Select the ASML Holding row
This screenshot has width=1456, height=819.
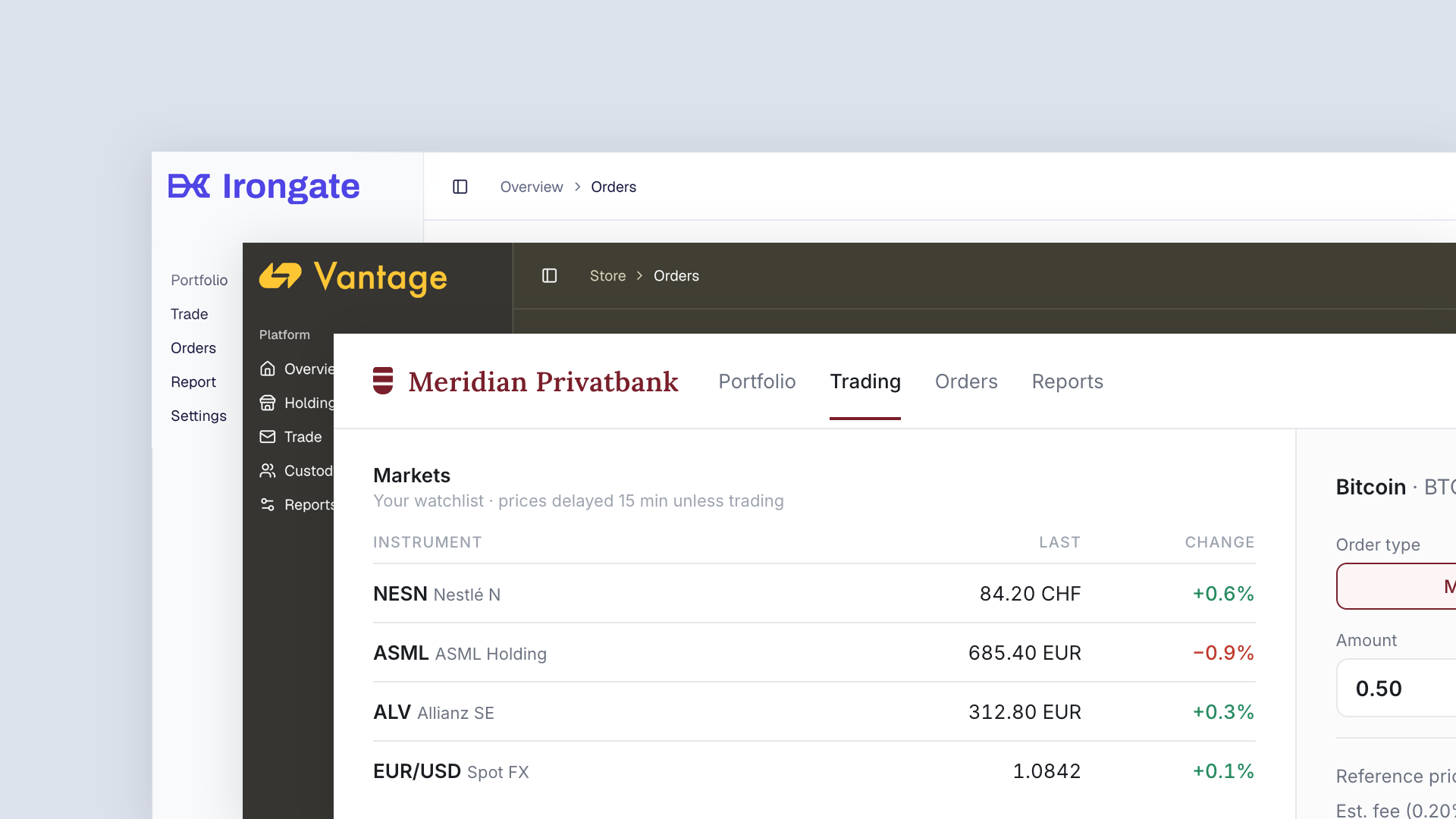point(814,653)
